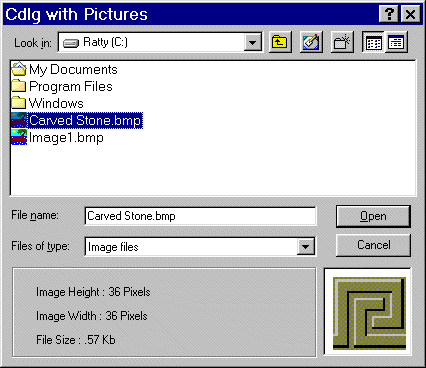Click the Carved Stone preview thumbnail
Screen dimensions: 426x368
[x=369, y=313]
